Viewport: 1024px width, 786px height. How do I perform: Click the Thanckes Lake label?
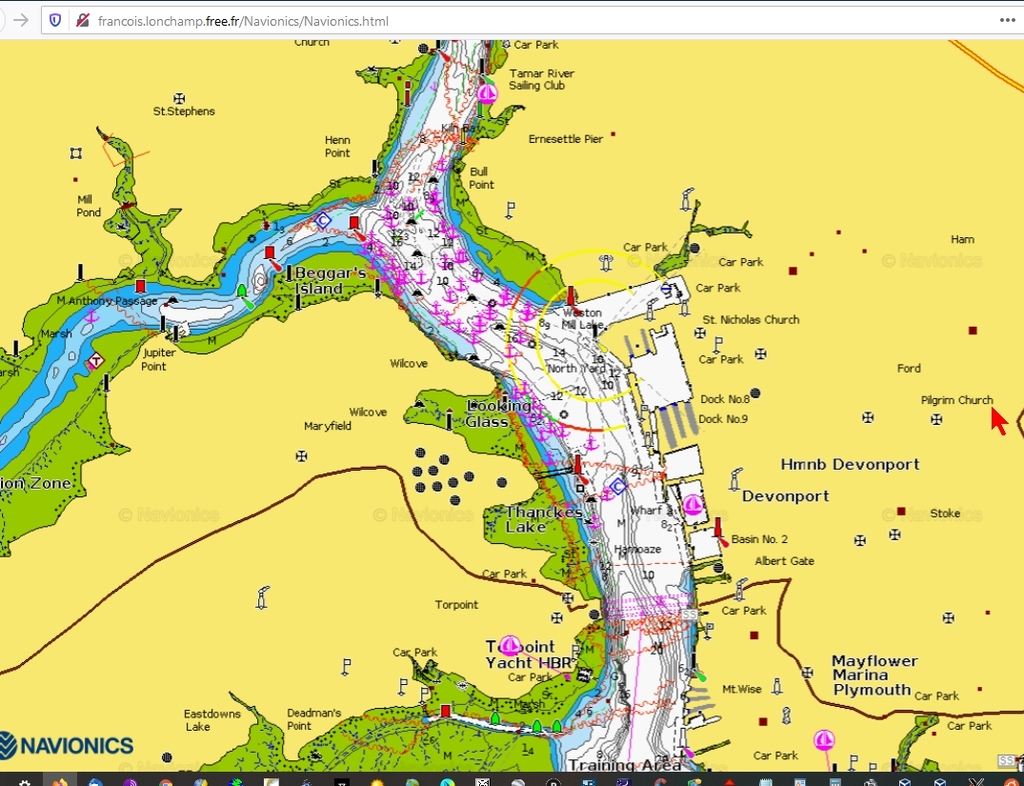coord(544,520)
